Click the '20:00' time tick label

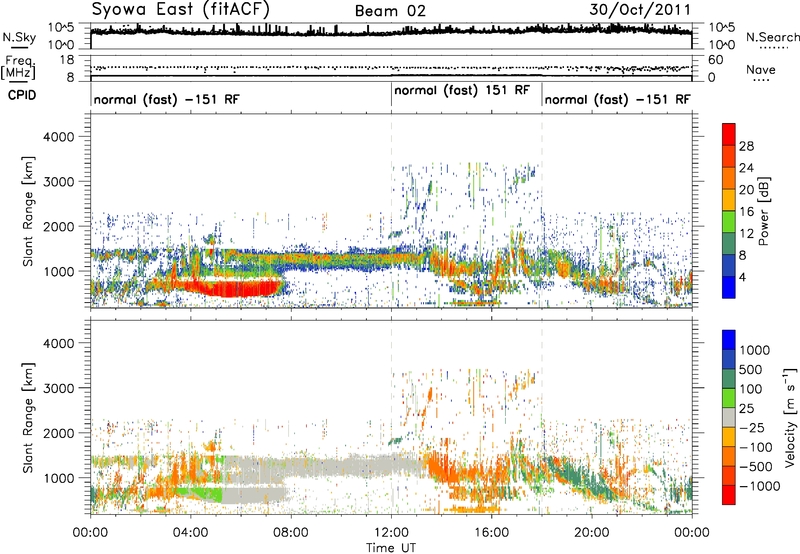pyautogui.click(x=591, y=533)
